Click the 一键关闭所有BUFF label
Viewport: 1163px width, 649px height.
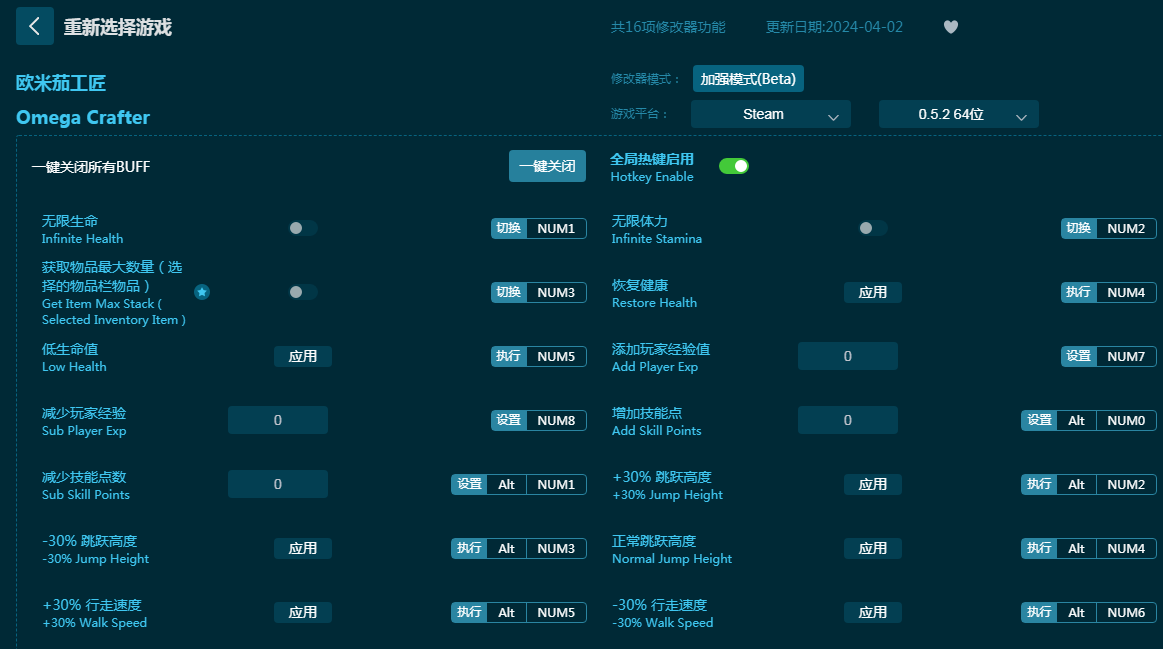click(x=90, y=167)
